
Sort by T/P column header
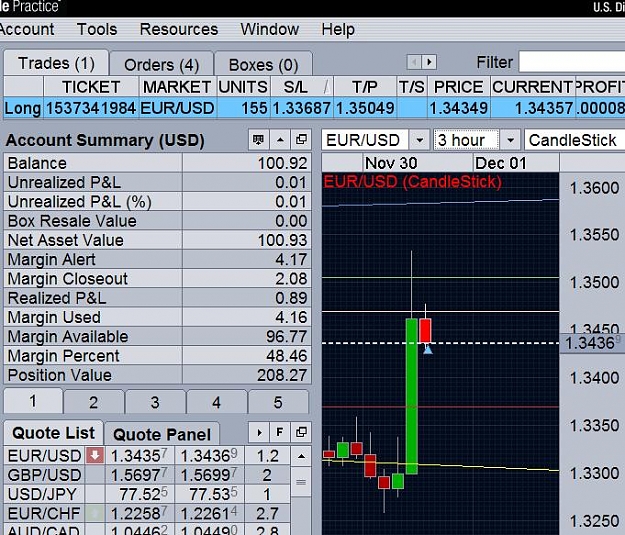365,87
